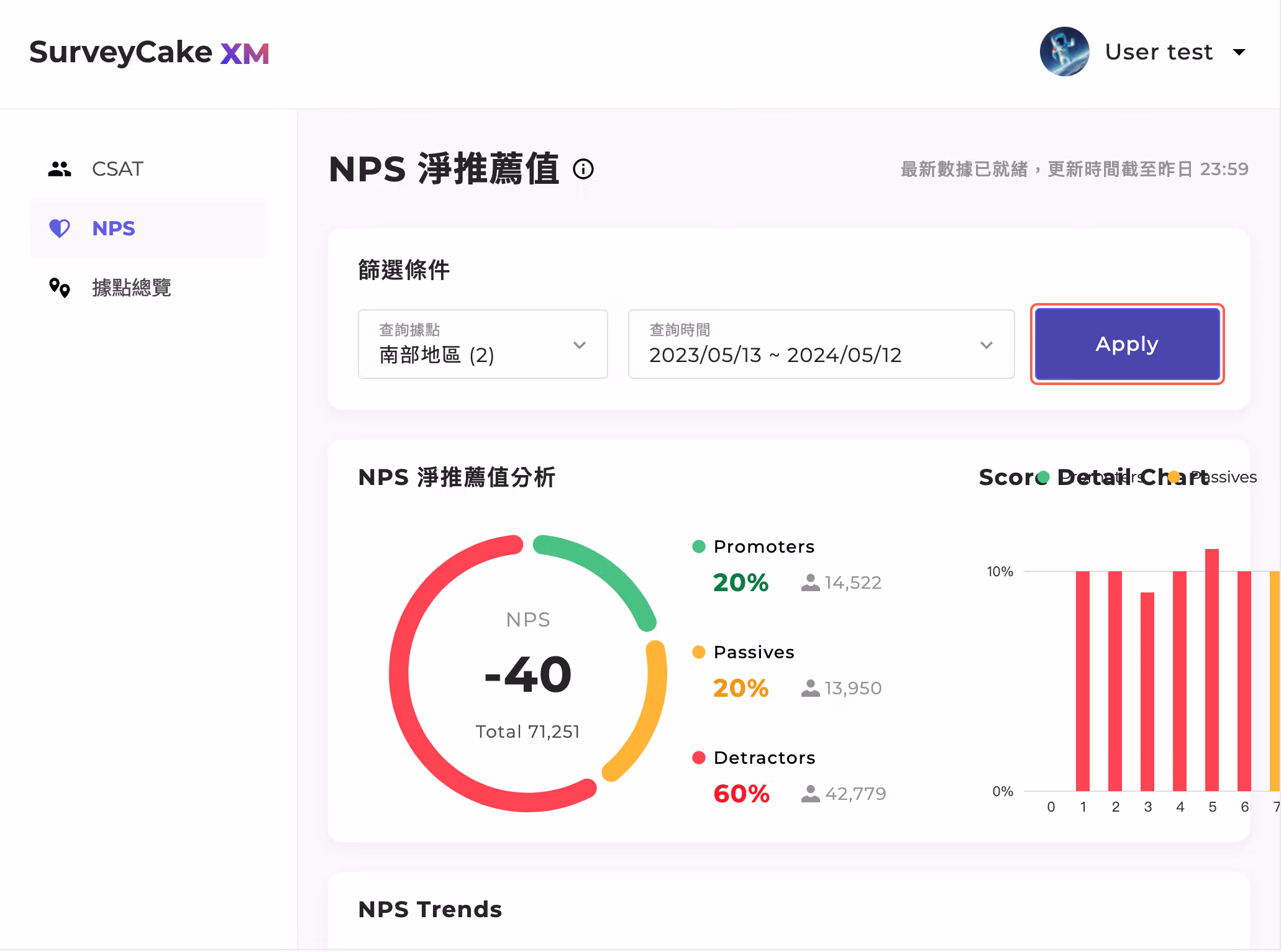Click the chevron in the 查詢時間 field
Viewport: 1281px width, 952px height.
[x=987, y=345]
